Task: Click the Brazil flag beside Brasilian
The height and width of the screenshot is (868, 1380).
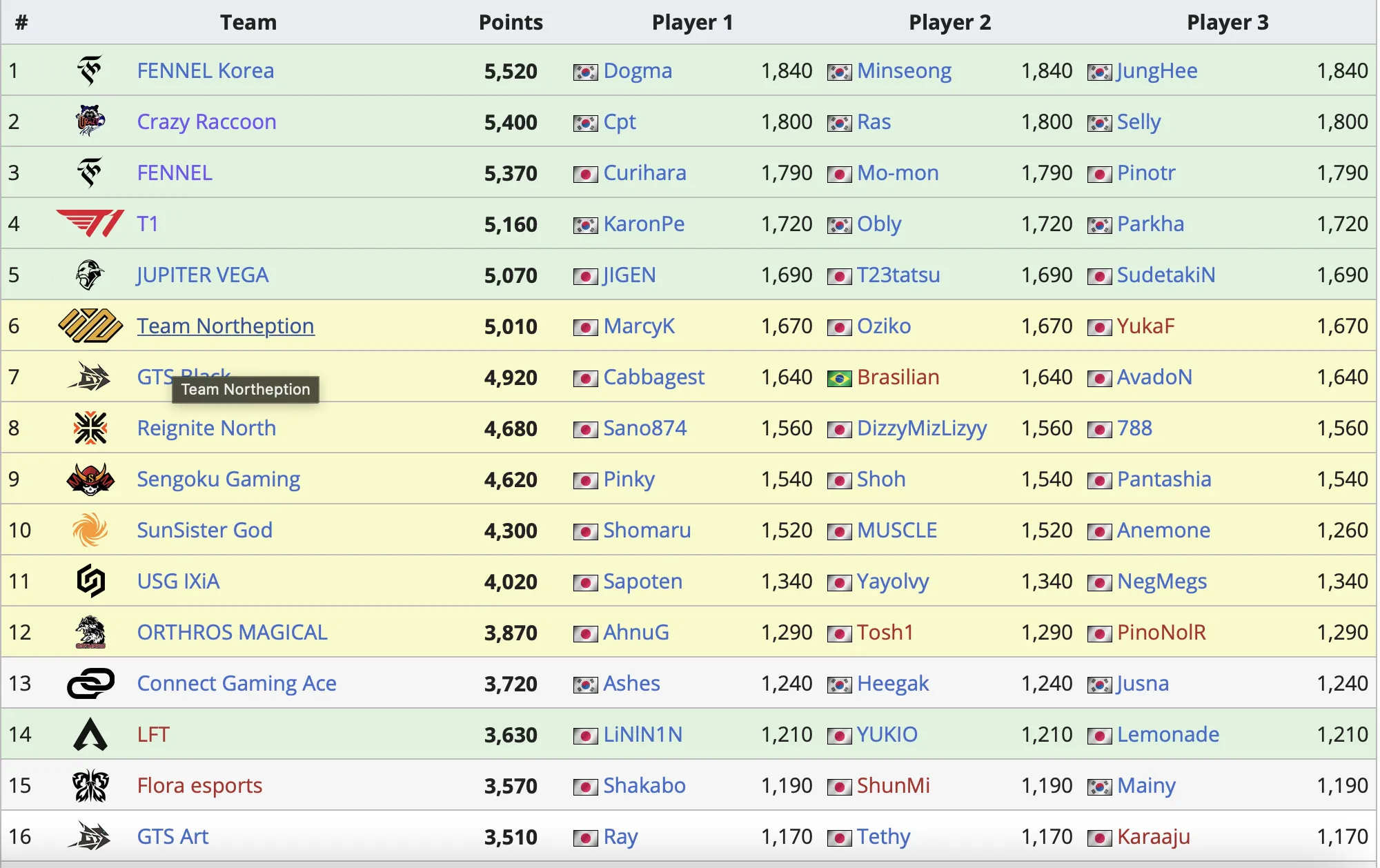Action: point(839,378)
